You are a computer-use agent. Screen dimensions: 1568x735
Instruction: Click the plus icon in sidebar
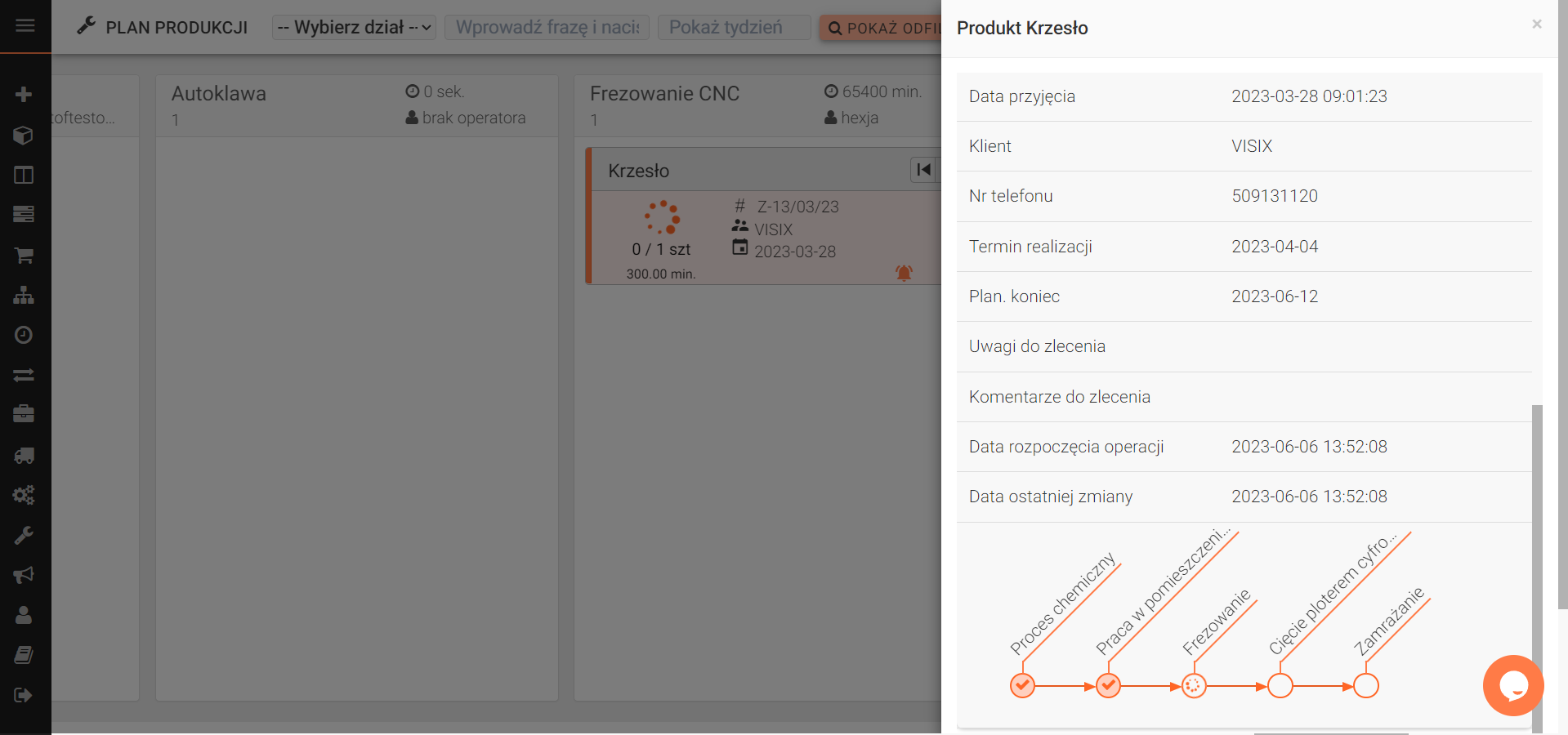pos(24,95)
